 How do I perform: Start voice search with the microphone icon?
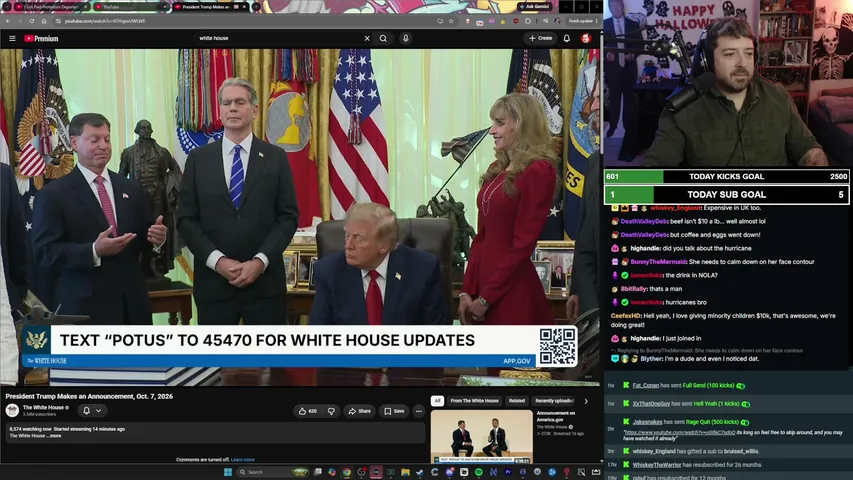click(x=405, y=39)
